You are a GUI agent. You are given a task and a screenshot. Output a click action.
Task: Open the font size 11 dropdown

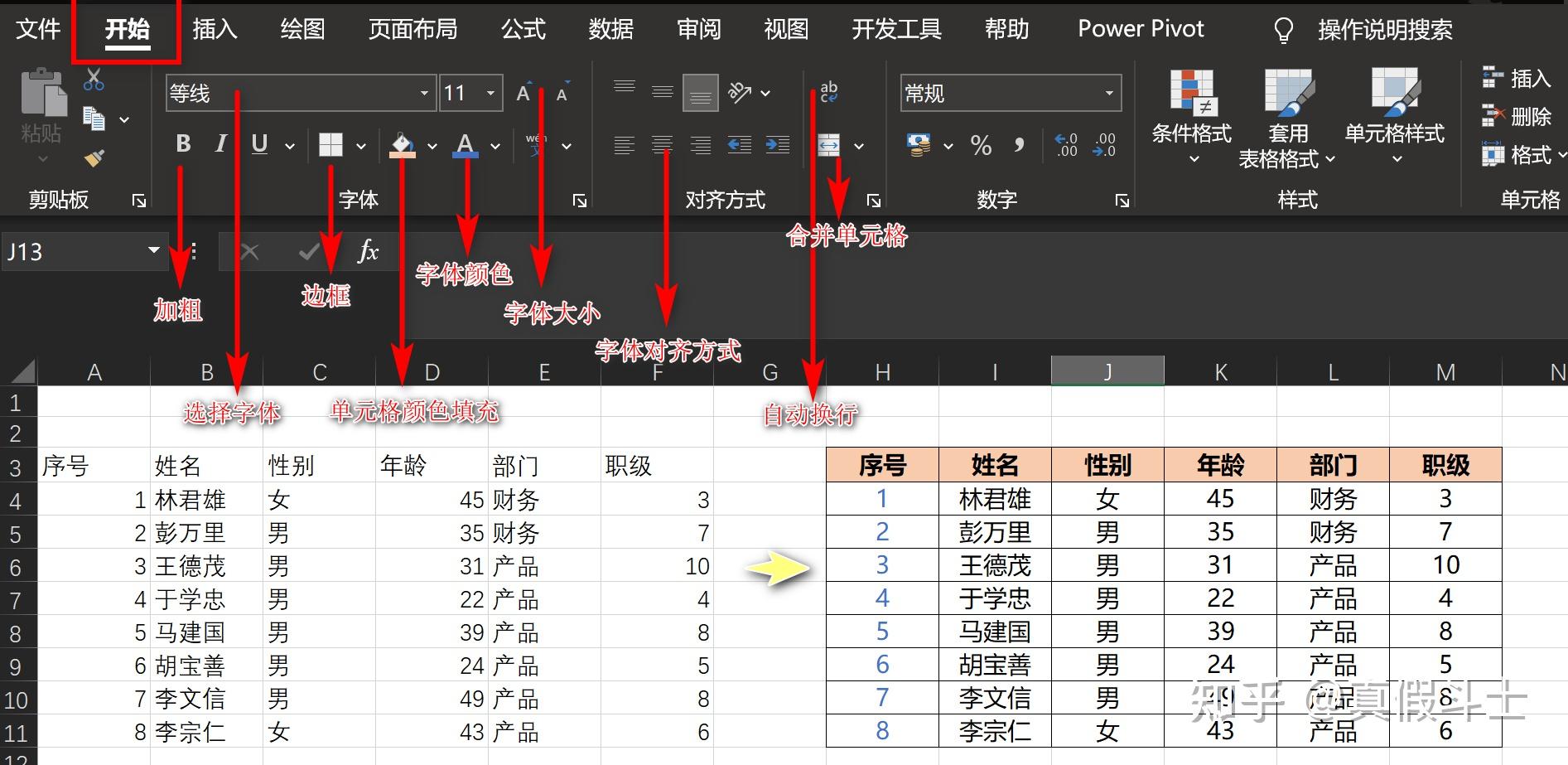point(490,93)
